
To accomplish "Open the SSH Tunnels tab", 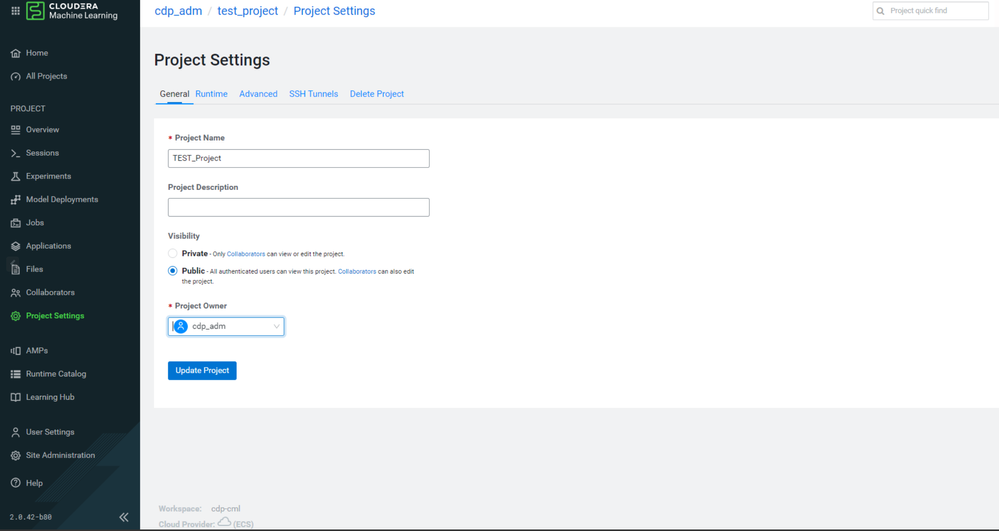I will click(313, 94).
